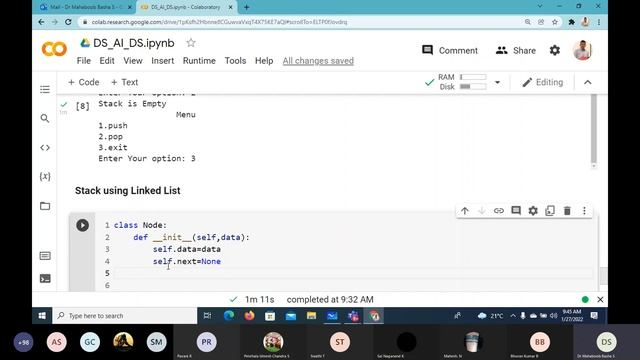Open the Variables inspector icon

click(45, 176)
